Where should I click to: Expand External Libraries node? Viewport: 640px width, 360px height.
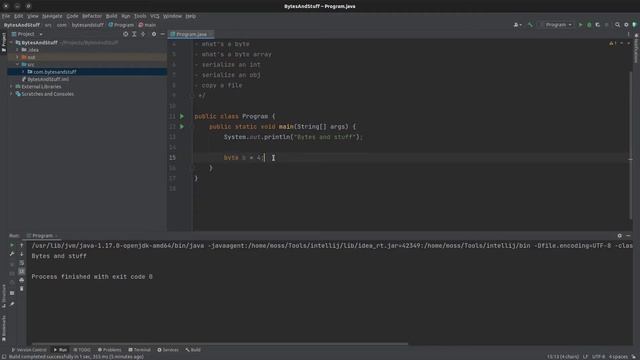pos(11,87)
